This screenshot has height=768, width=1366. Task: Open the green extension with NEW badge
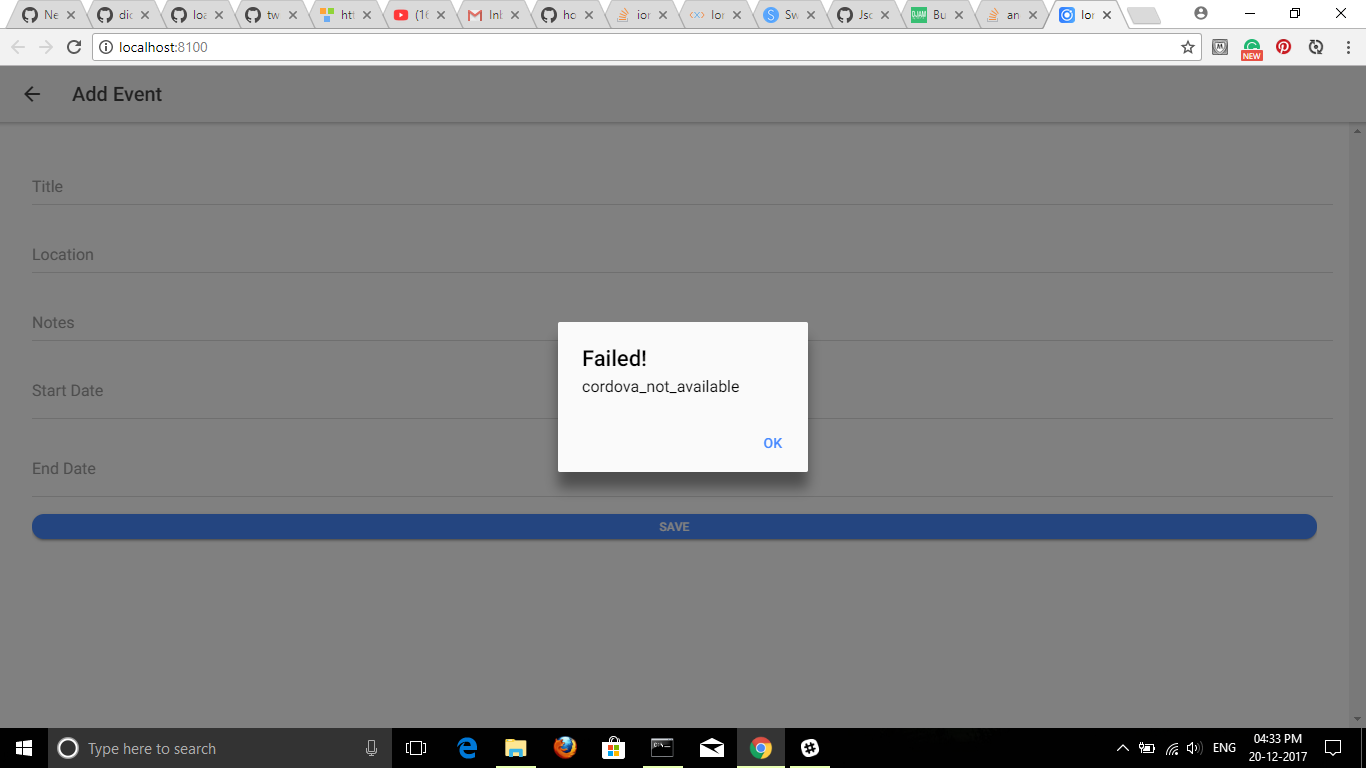click(1252, 48)
